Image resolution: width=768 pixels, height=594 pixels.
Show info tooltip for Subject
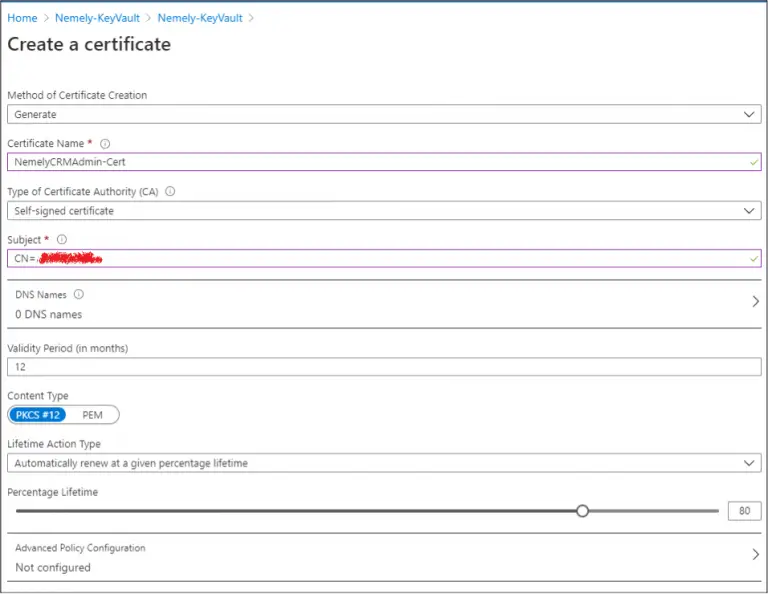tap(62, 239)
